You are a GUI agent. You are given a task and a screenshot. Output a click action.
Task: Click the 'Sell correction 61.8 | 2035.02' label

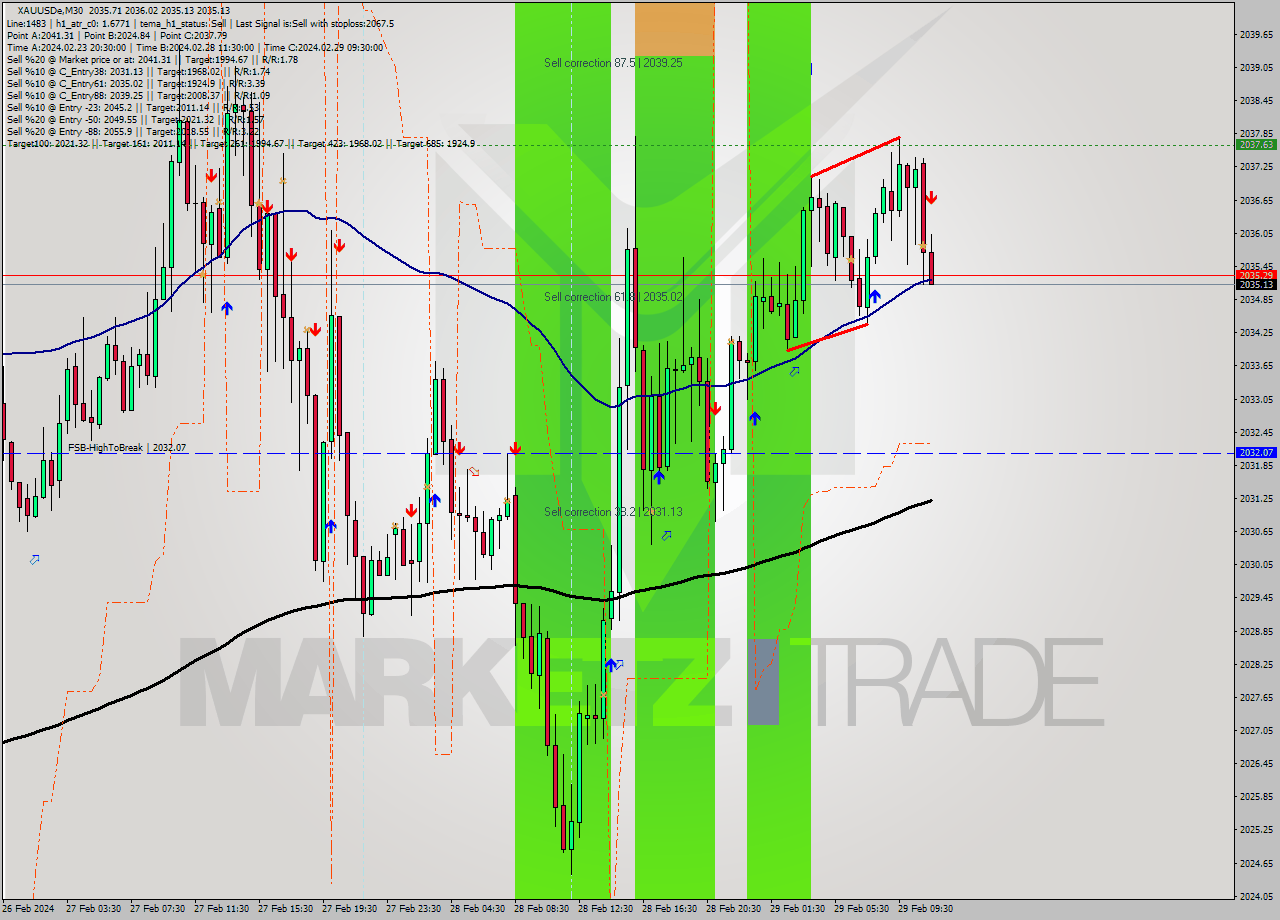[613, 297]
